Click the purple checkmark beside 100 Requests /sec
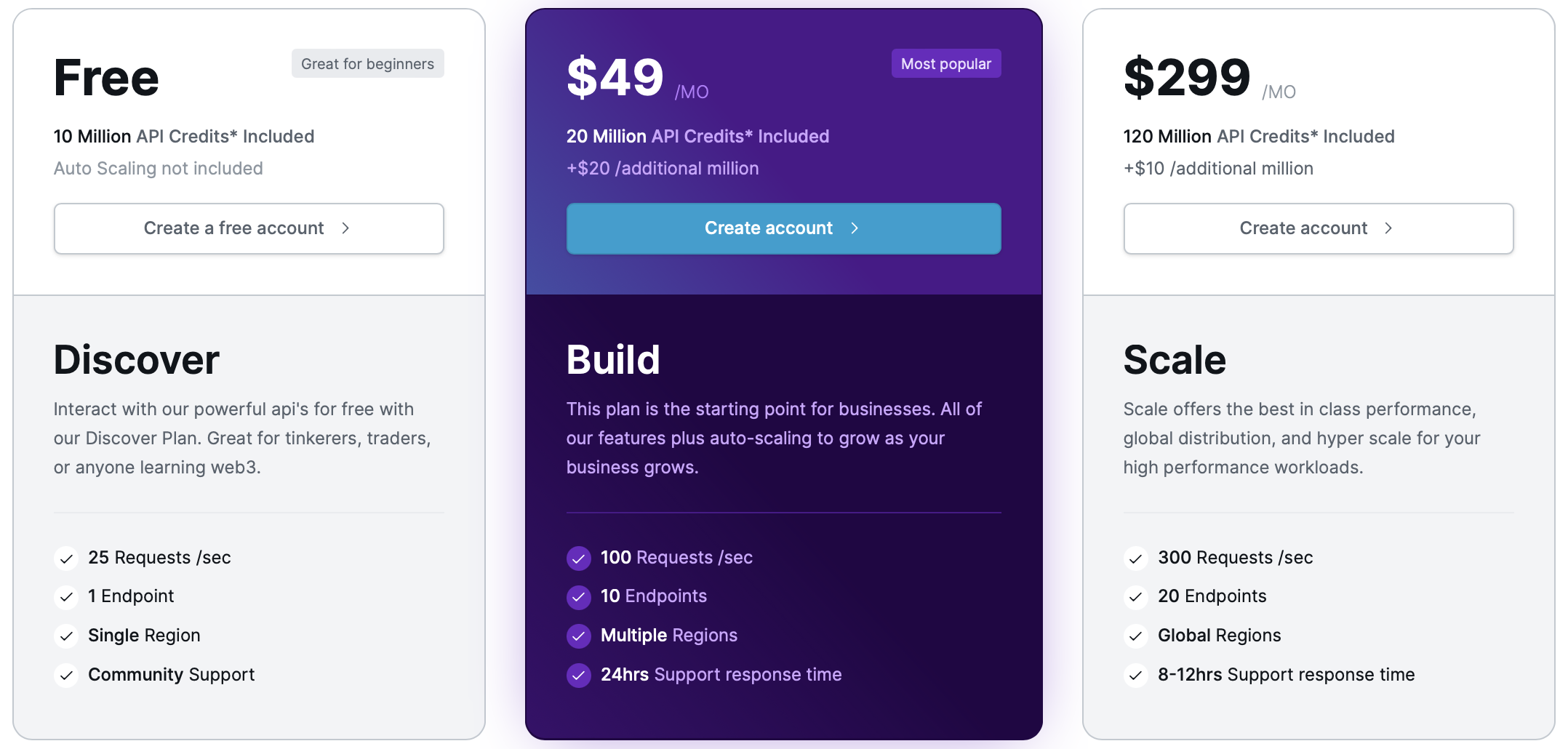This screenshot has height=749, width=1568. coord(579,558)
